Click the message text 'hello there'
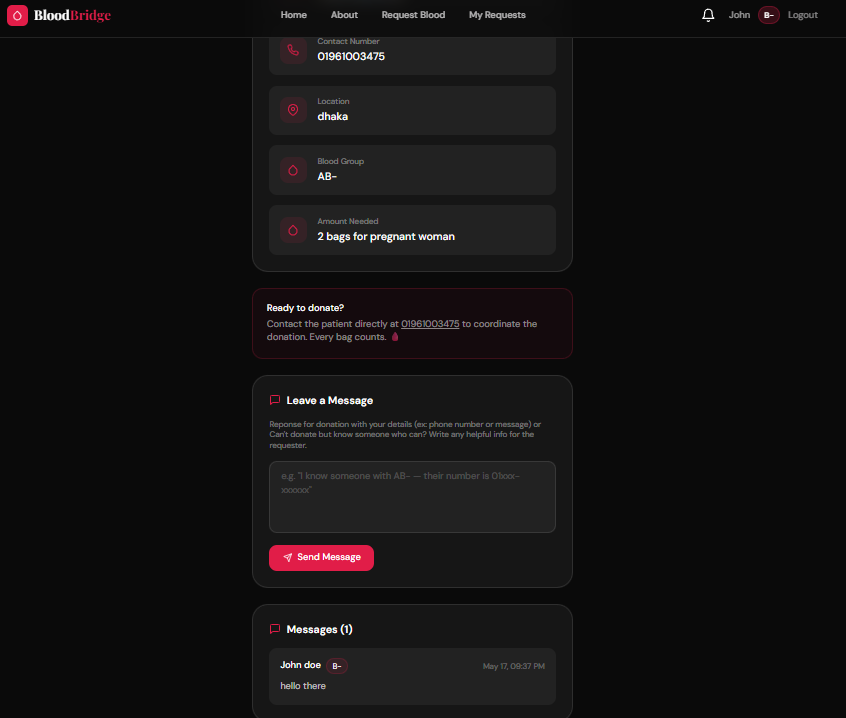 (x=303, y=686)
